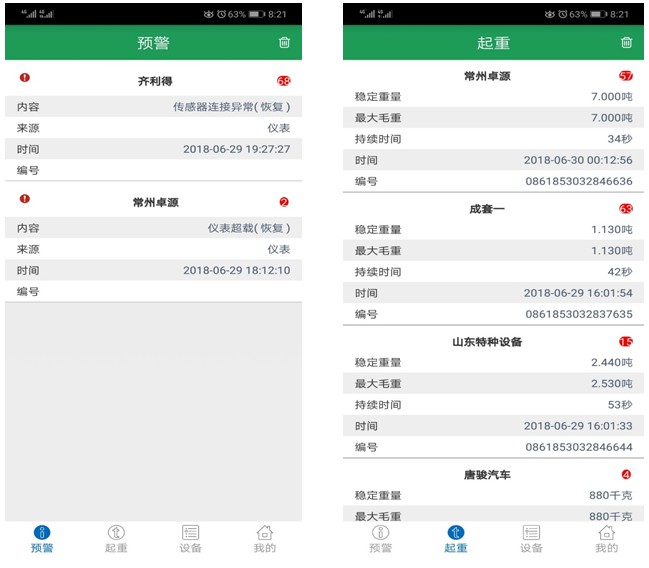Tap trash icon in 预警 header
649x568 pixels.
pos(285,43)
